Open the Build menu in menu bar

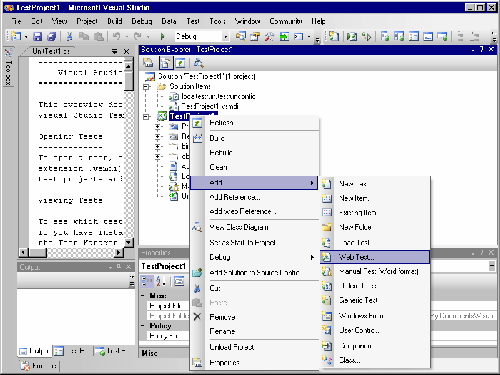pos(115,21)
